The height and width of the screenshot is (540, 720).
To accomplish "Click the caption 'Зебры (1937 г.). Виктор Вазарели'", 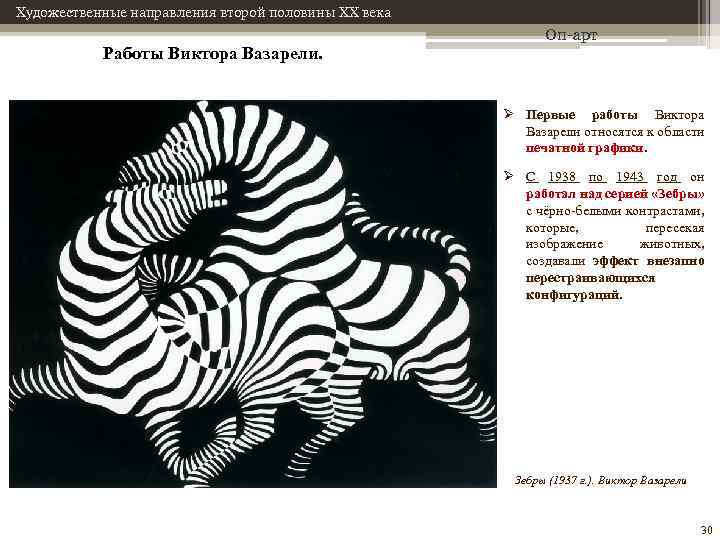I will pyautogui.click(x=601, y=481).
